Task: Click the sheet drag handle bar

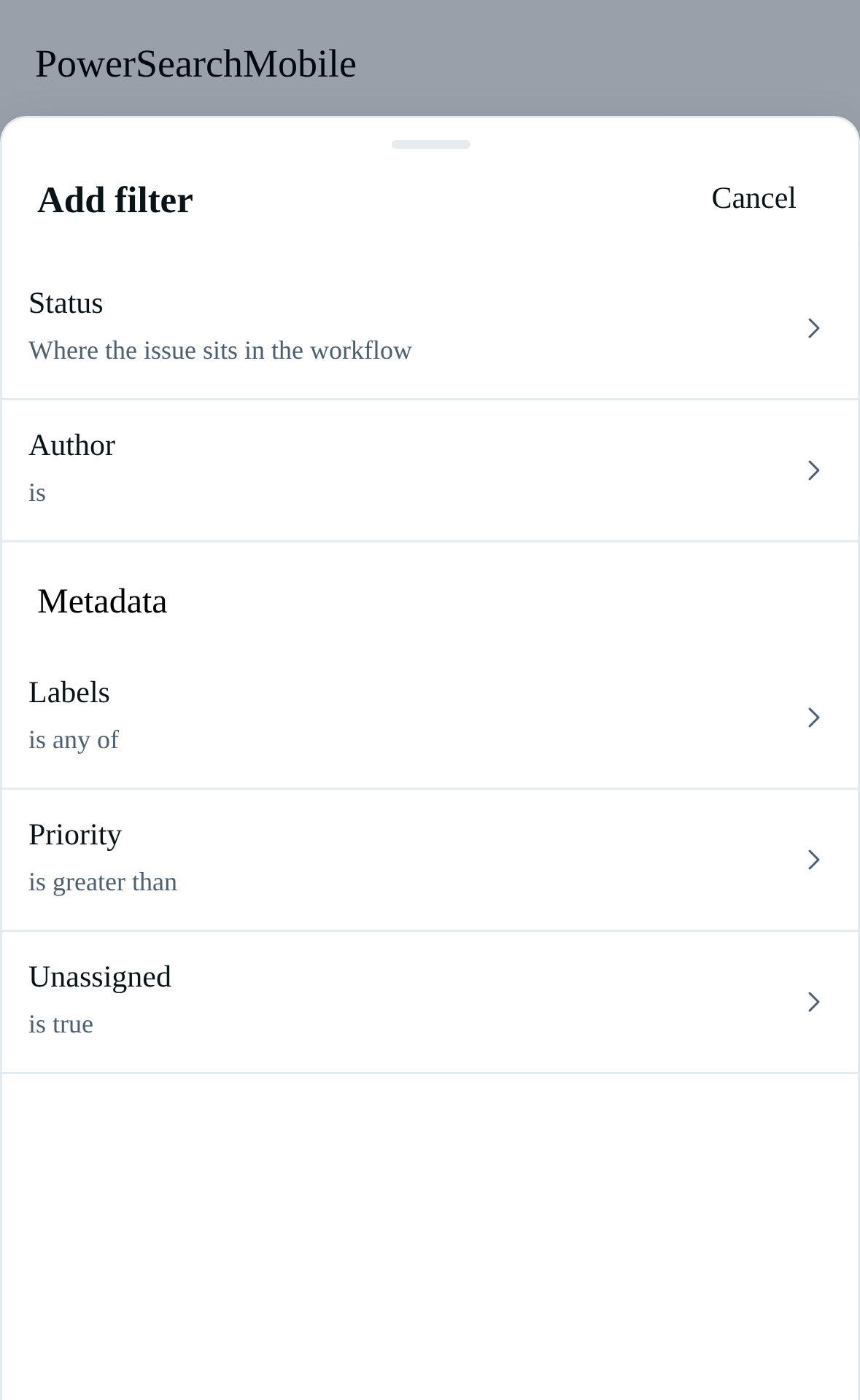Action: click(x=431, y=144)
